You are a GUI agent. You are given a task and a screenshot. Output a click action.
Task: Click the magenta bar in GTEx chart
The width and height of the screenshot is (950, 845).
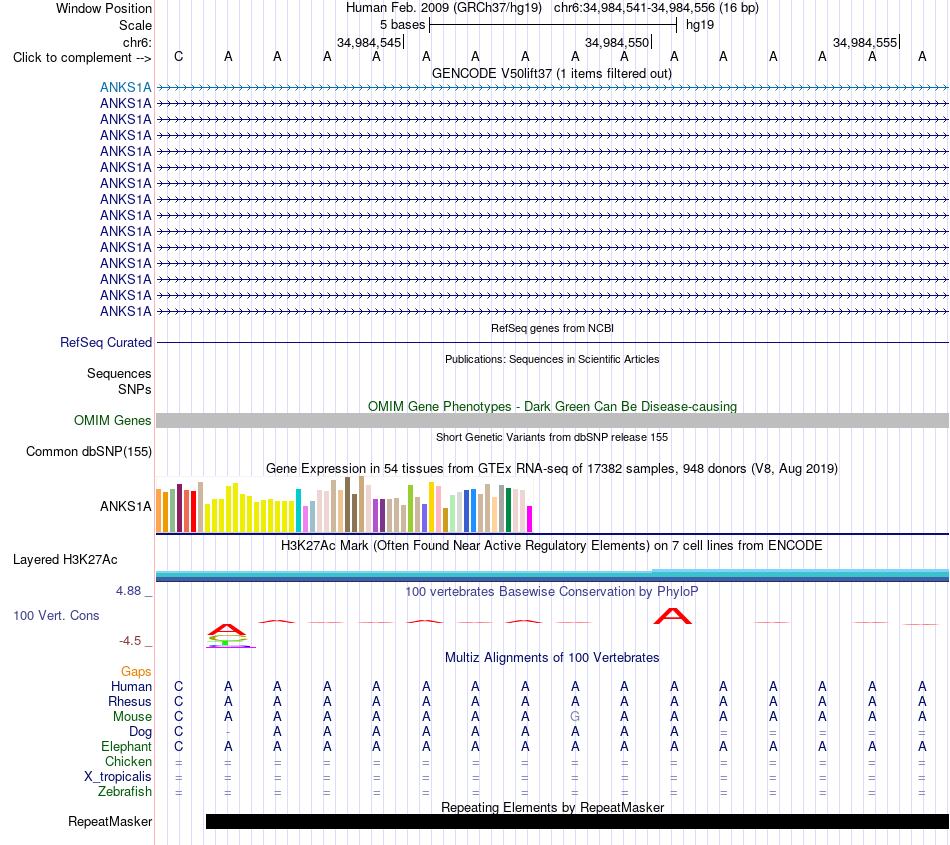point(529,519)
